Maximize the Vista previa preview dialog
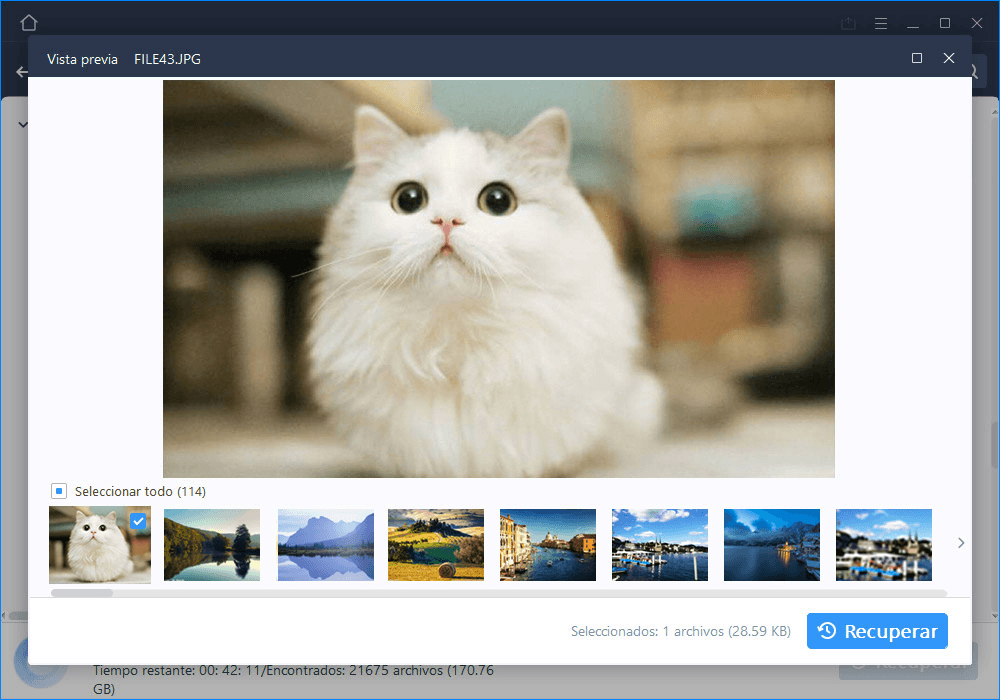The image size is (1000, 700). (917, 59)
